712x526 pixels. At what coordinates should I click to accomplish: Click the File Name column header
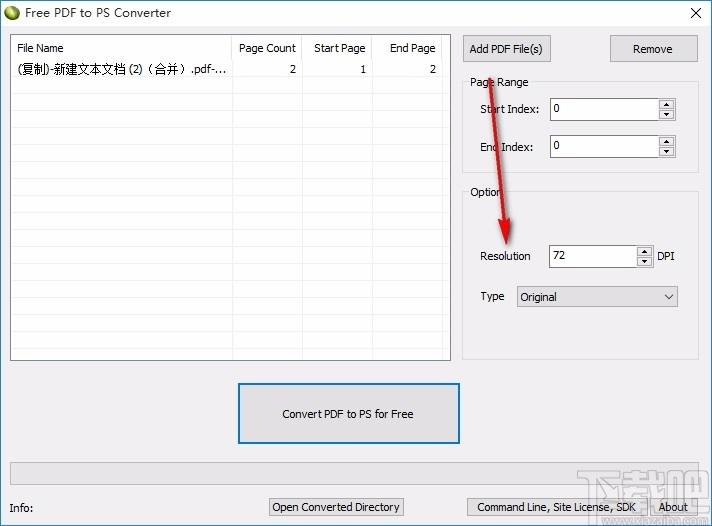(x=122, y=48)
